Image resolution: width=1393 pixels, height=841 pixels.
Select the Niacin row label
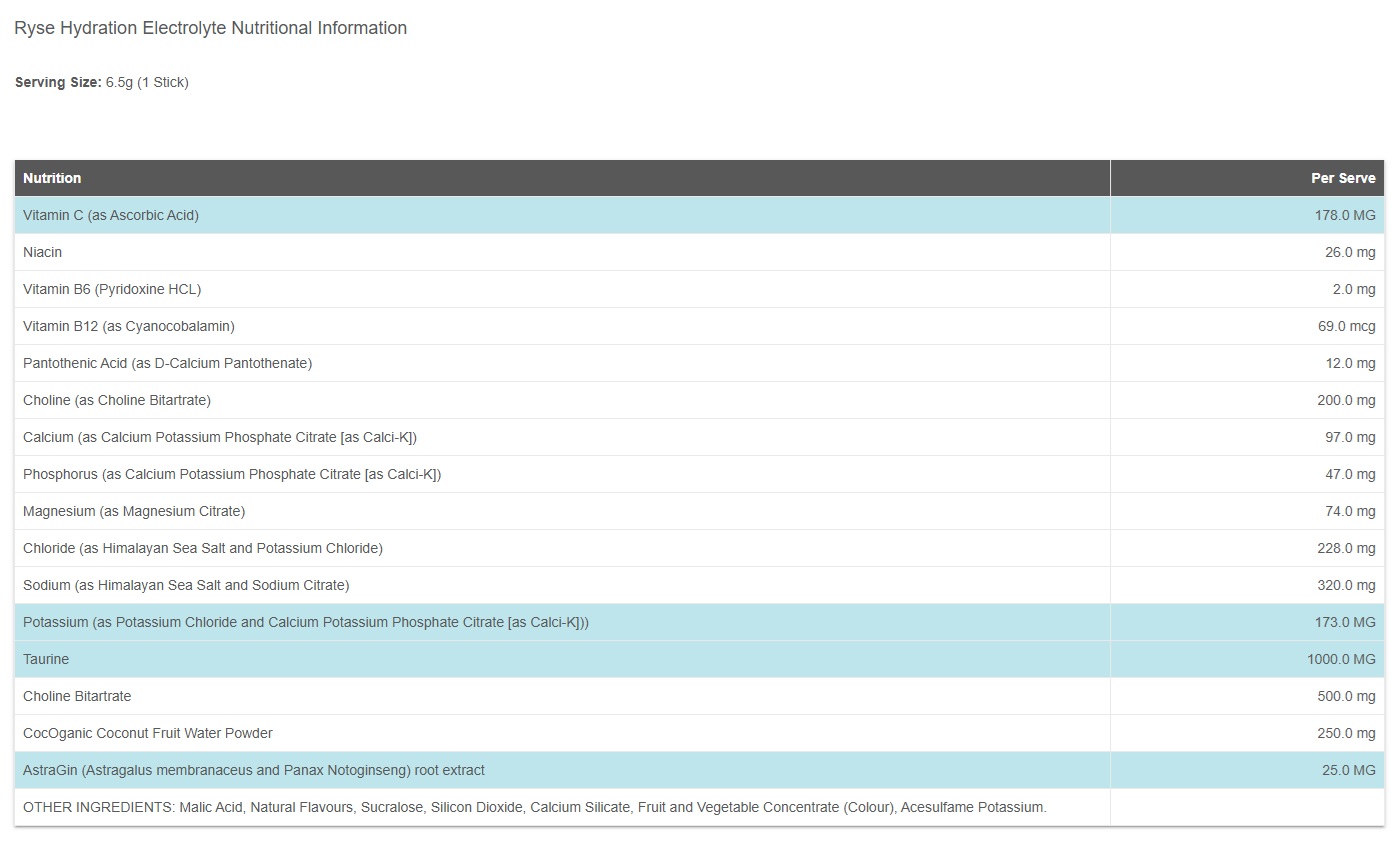42,252
